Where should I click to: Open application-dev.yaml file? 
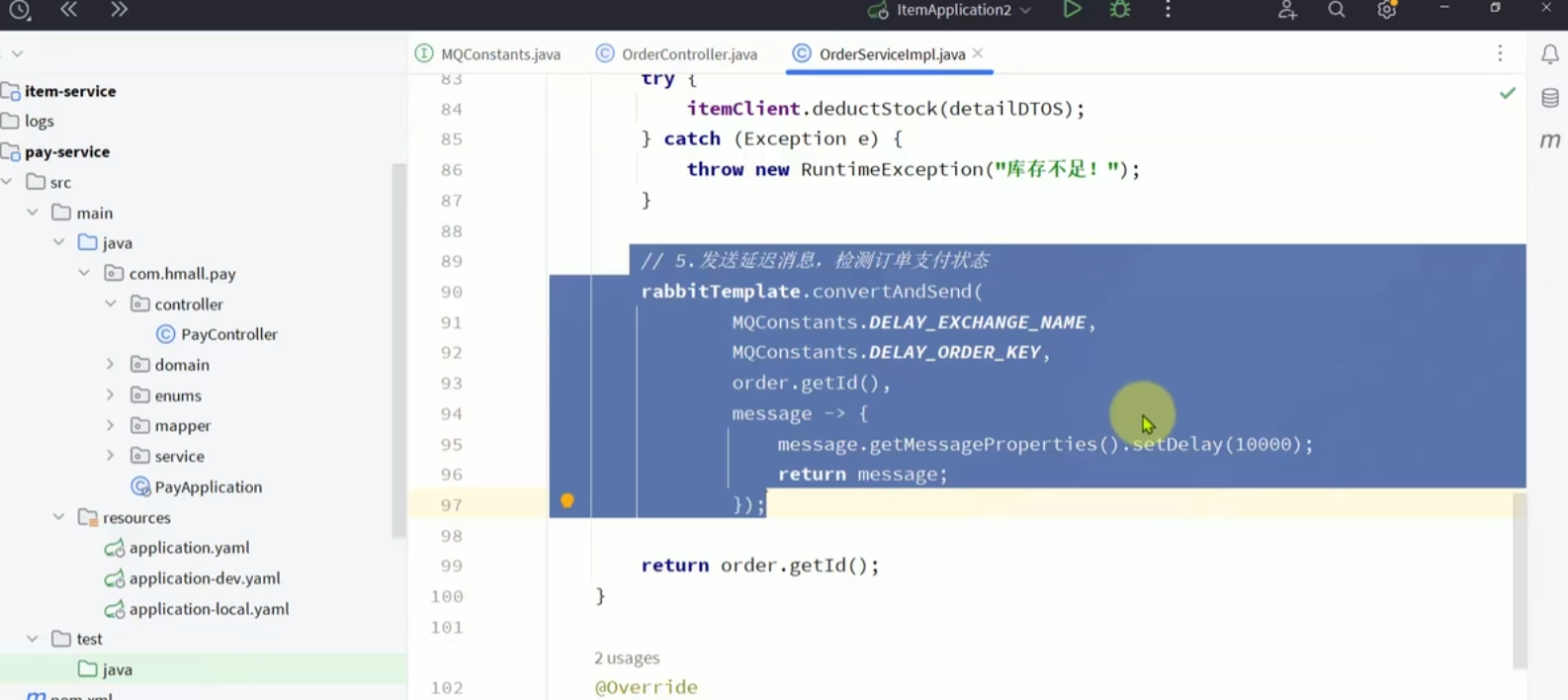coord(205,577)
